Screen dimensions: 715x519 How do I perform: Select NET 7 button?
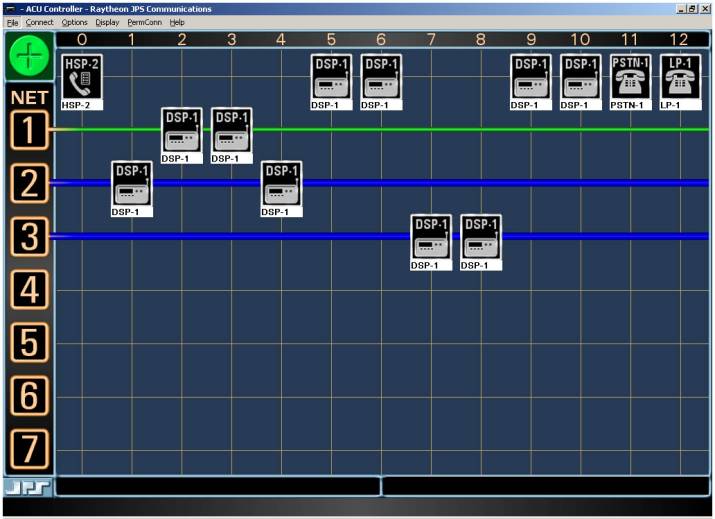tap(29, 449)
